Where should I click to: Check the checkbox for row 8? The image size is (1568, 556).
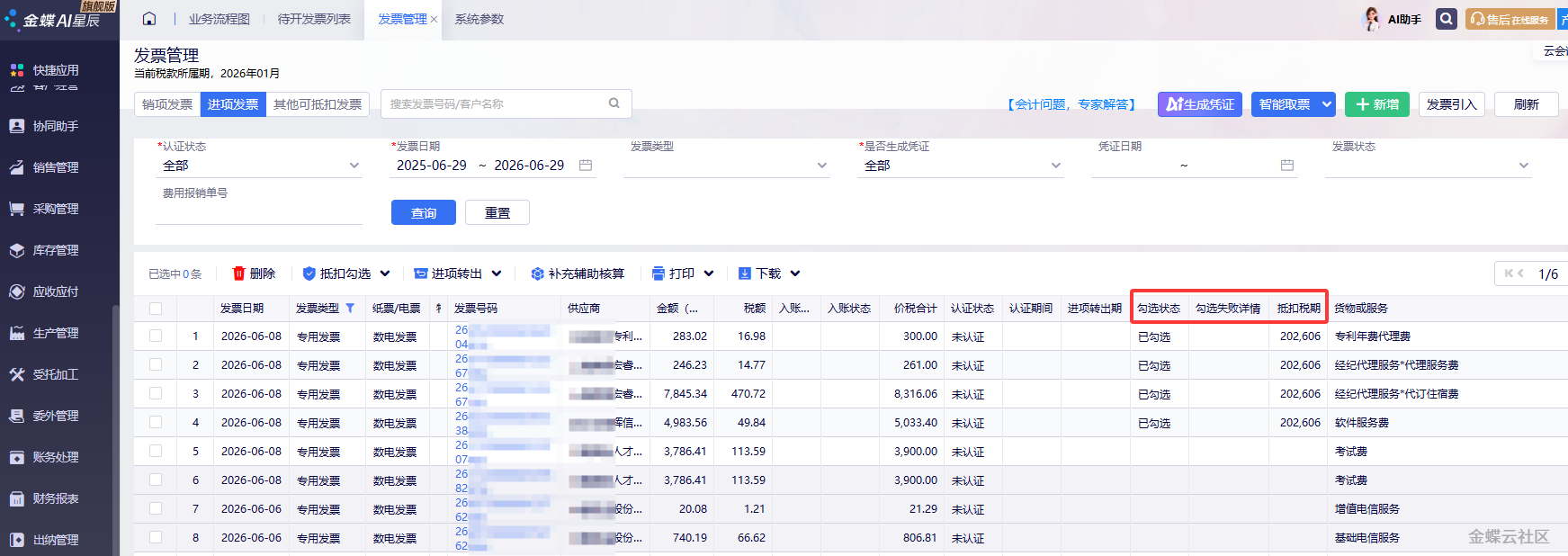(156, 538)
